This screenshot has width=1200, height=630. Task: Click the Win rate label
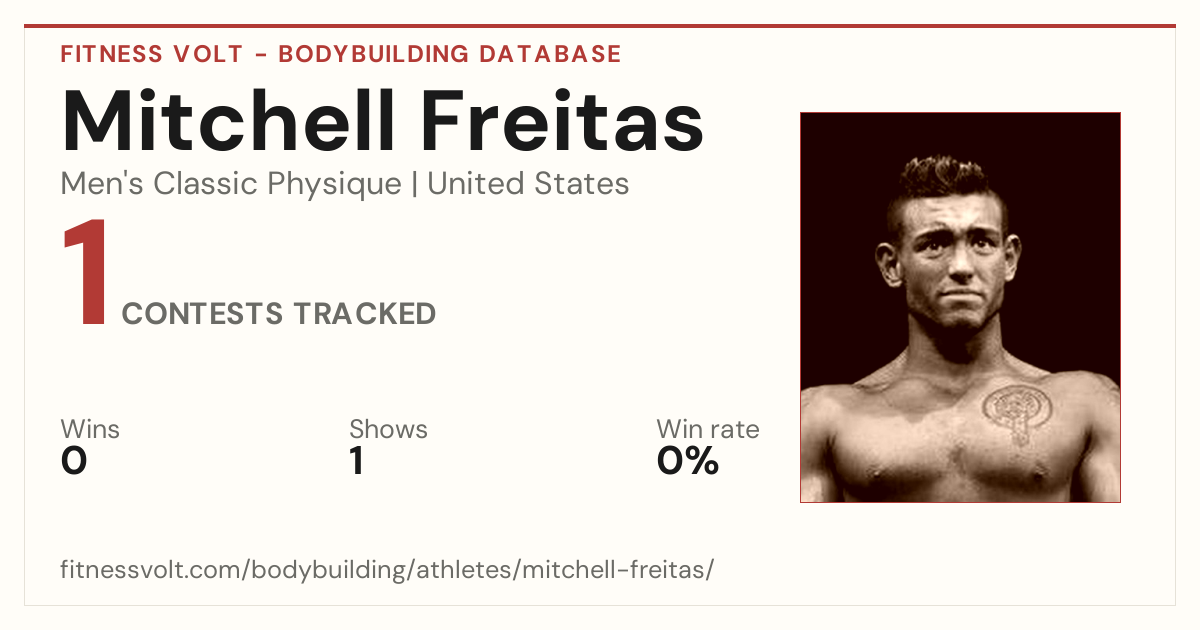point(708,429)
